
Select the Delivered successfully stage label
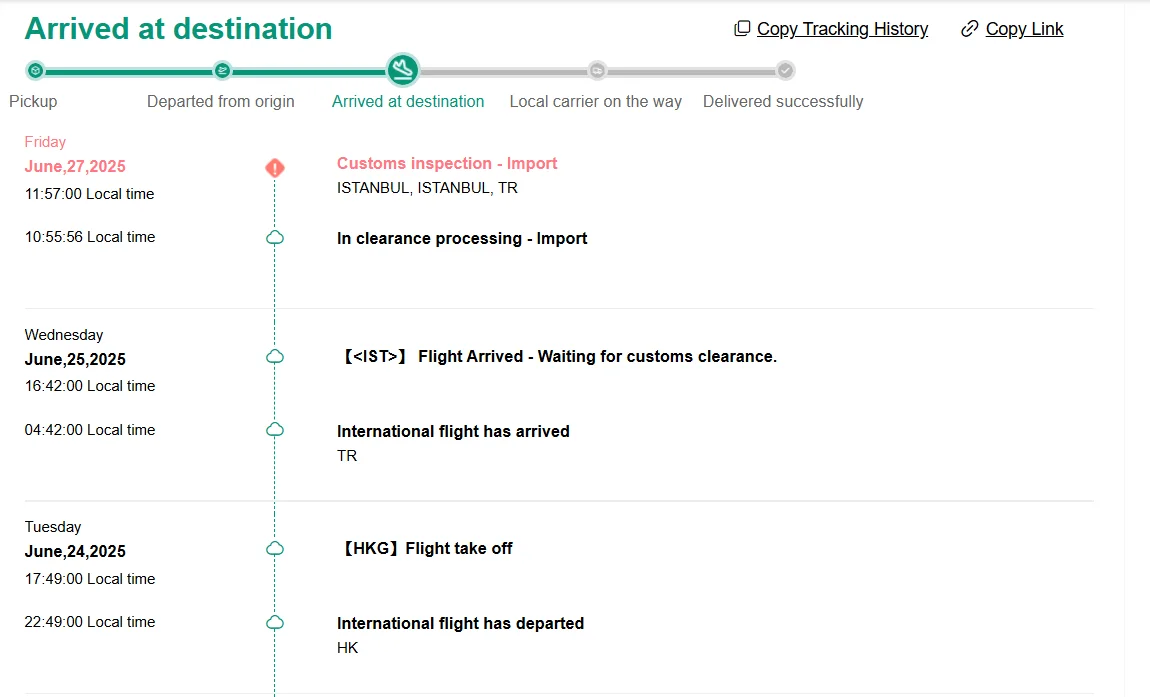pos(783,101)
